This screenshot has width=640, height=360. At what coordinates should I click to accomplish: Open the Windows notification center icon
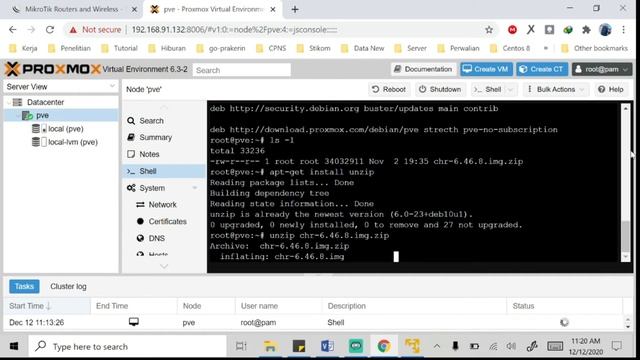(617, 347)
